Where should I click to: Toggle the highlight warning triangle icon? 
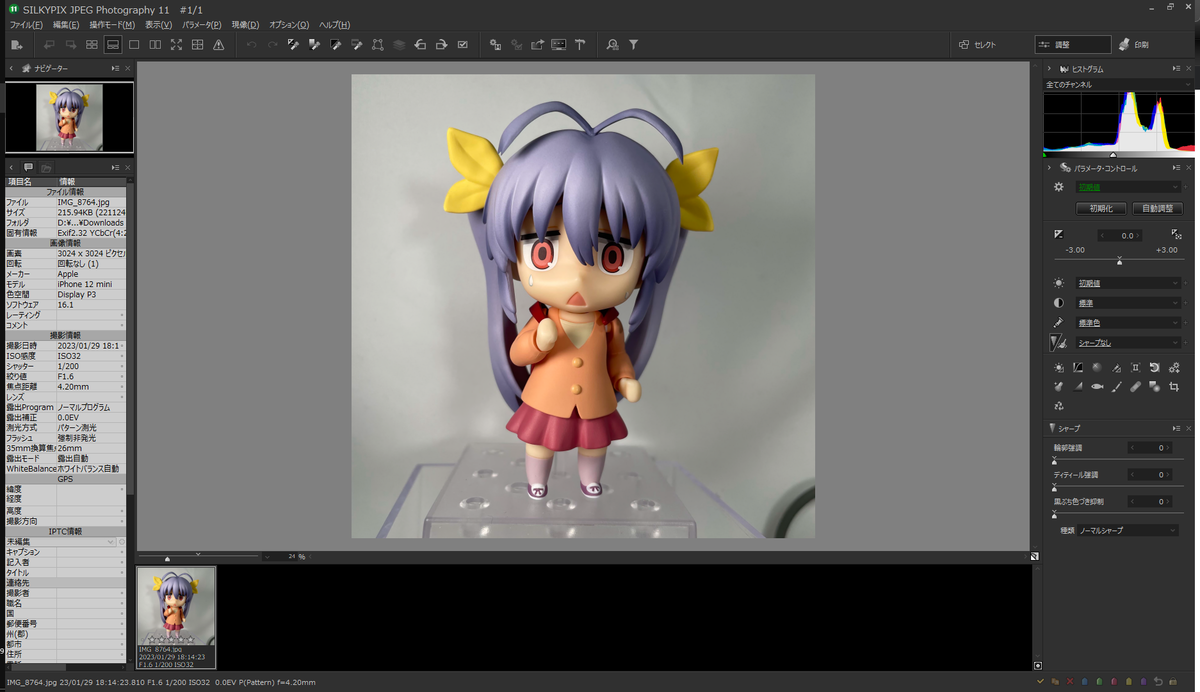(218, 45)
